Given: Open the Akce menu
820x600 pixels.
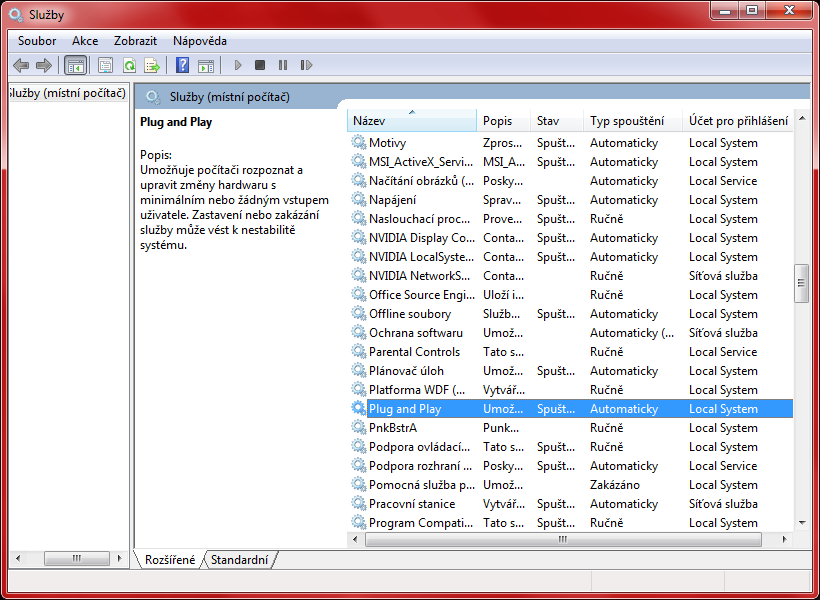Looking at the screenshot, I should (x=85, y=41).
